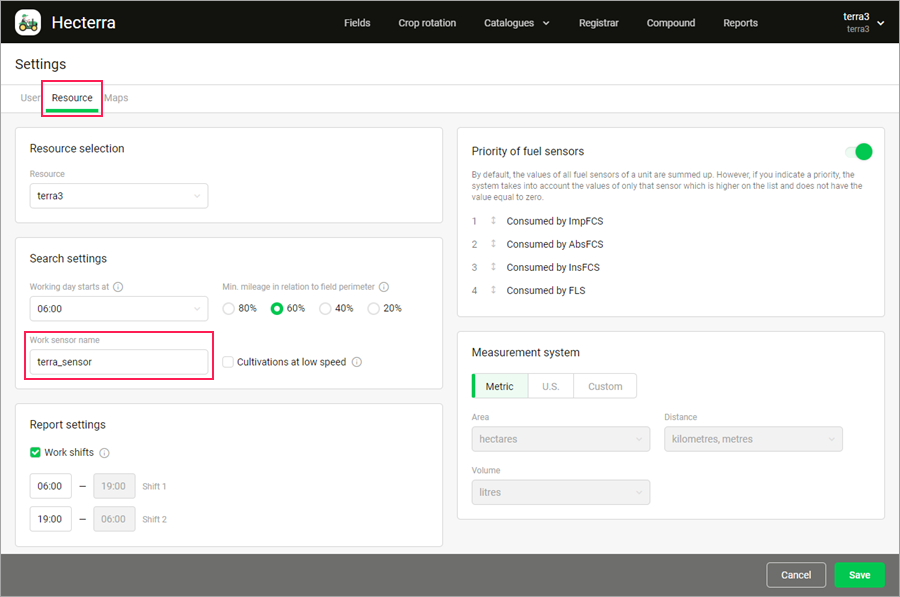The height and width of the screenshot is (597, 900).
Task: Enable Cultivations at low speed checkbox
Action: pyautogui.click(x=228, y=362)
